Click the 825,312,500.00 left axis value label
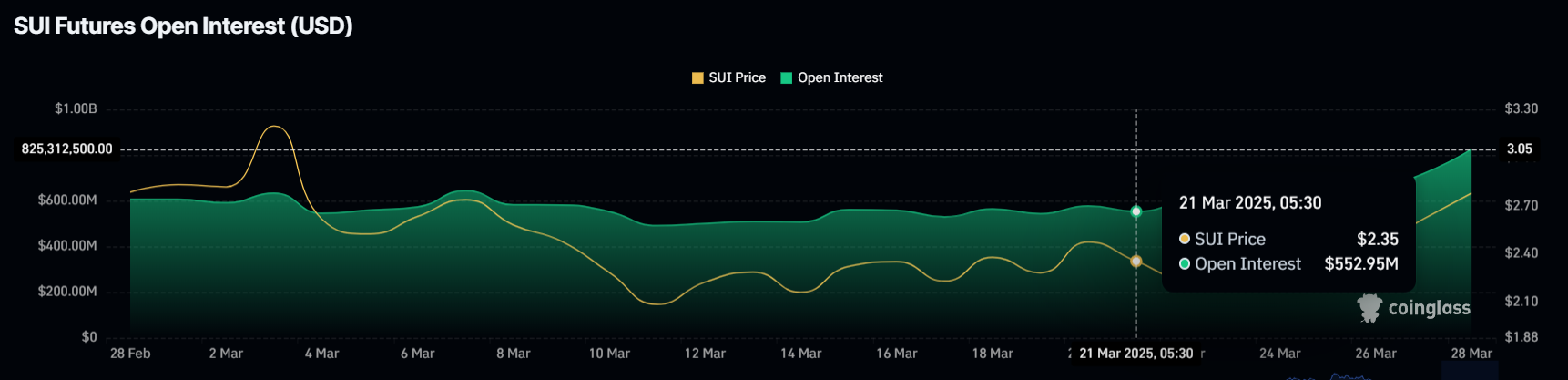This screenshot has height=380, width=1568. pyautogui.click(x=67, y=149)
